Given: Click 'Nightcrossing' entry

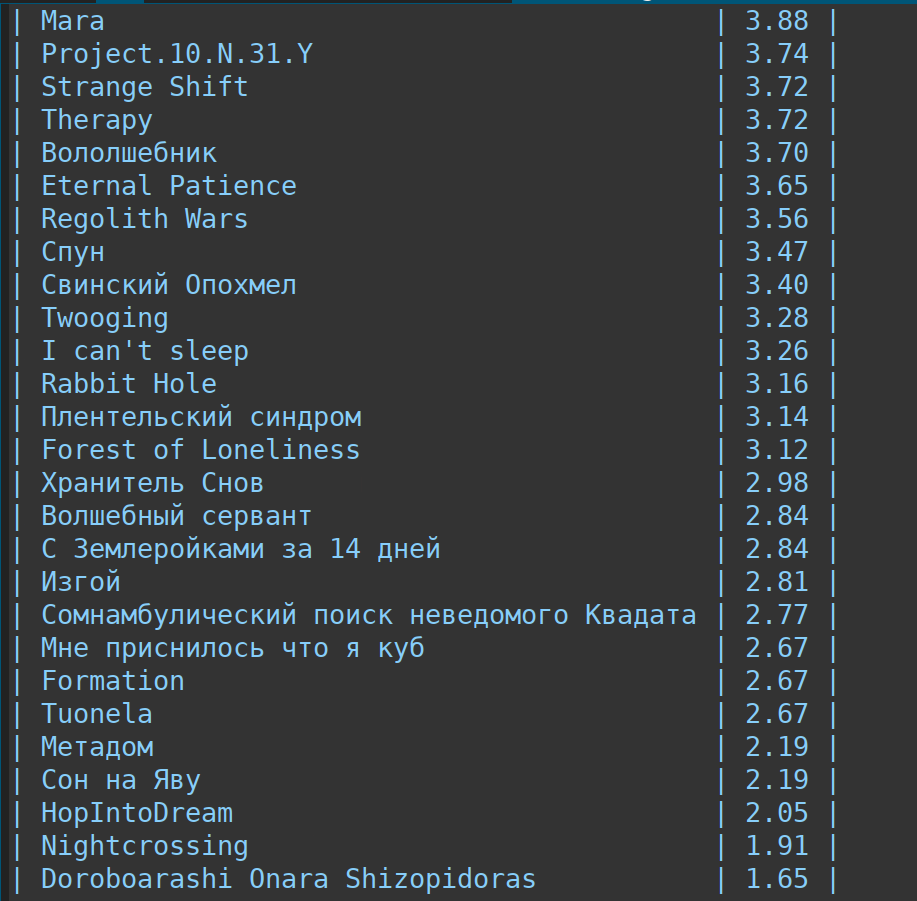Looking at the screenshot, I should 144,847.
